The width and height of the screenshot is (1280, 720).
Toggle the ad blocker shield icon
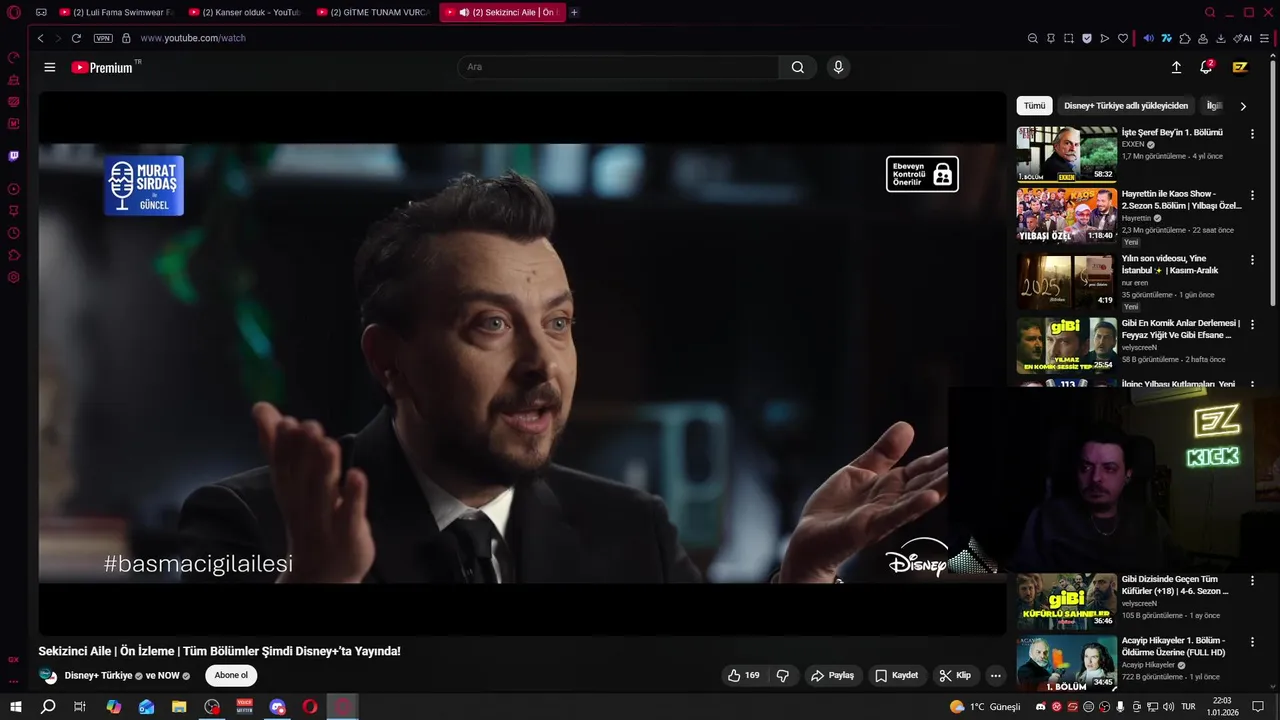click(1087, 38)
